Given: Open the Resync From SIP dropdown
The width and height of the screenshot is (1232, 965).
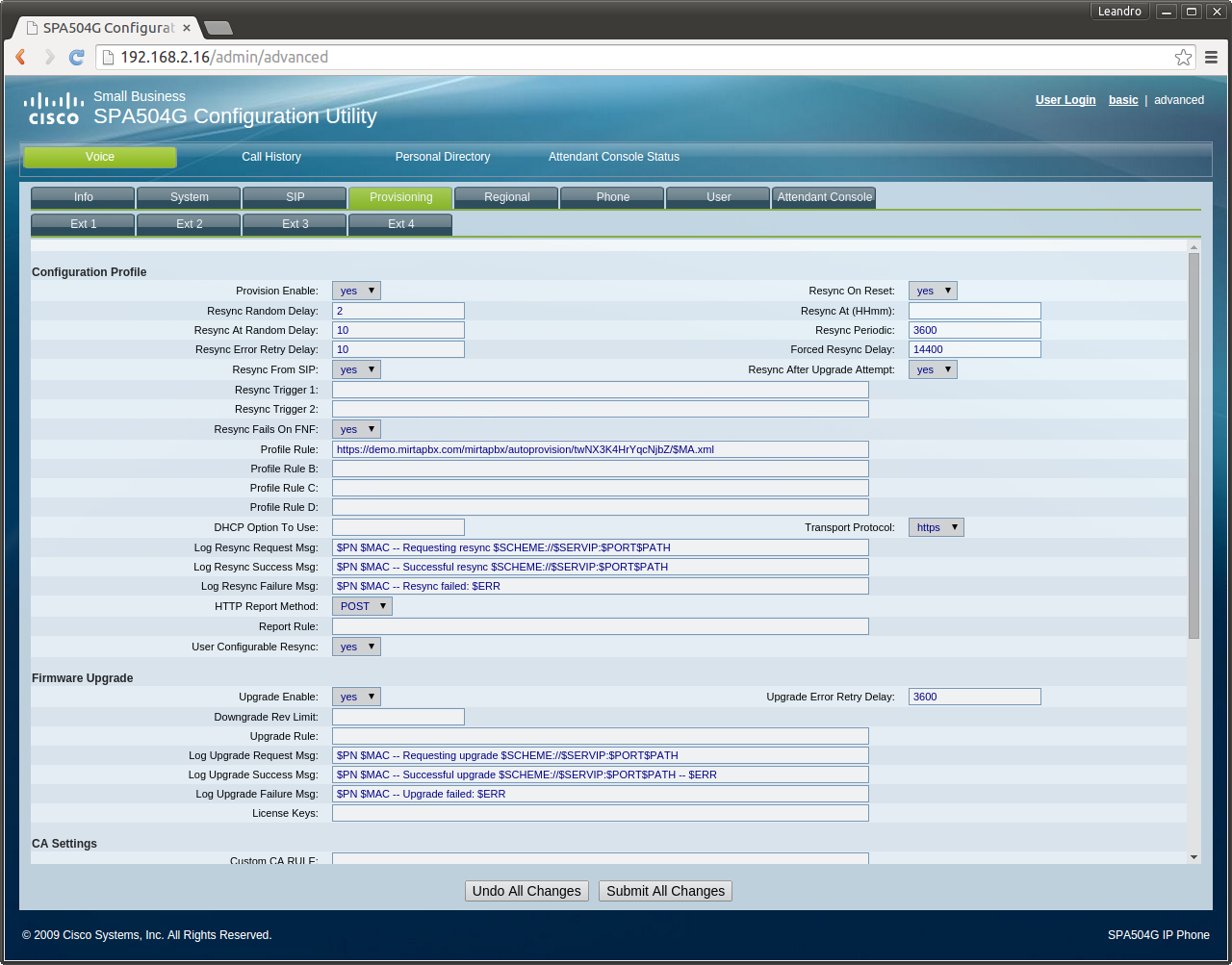Looking at the screenshot, I should [356, 369].
